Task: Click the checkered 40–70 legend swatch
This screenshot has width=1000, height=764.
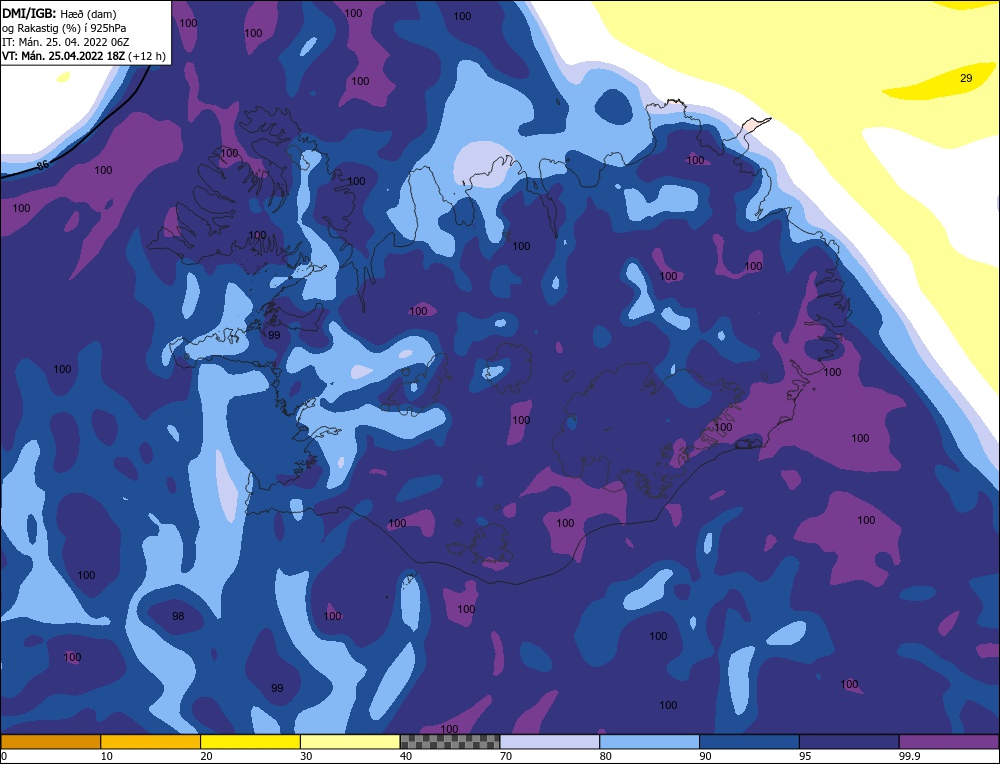Action: (450, 742)
